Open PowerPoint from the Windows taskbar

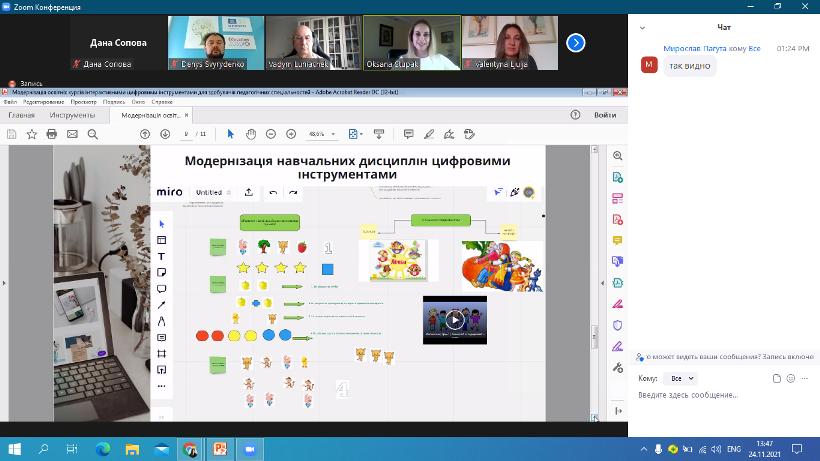(220, 450)
